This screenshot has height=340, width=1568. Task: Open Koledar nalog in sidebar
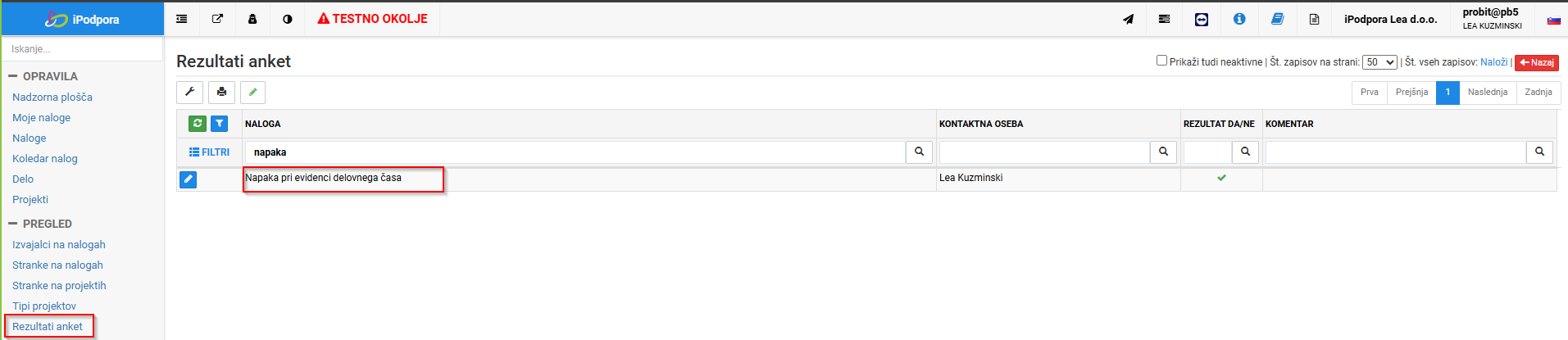tap(45, 158)
